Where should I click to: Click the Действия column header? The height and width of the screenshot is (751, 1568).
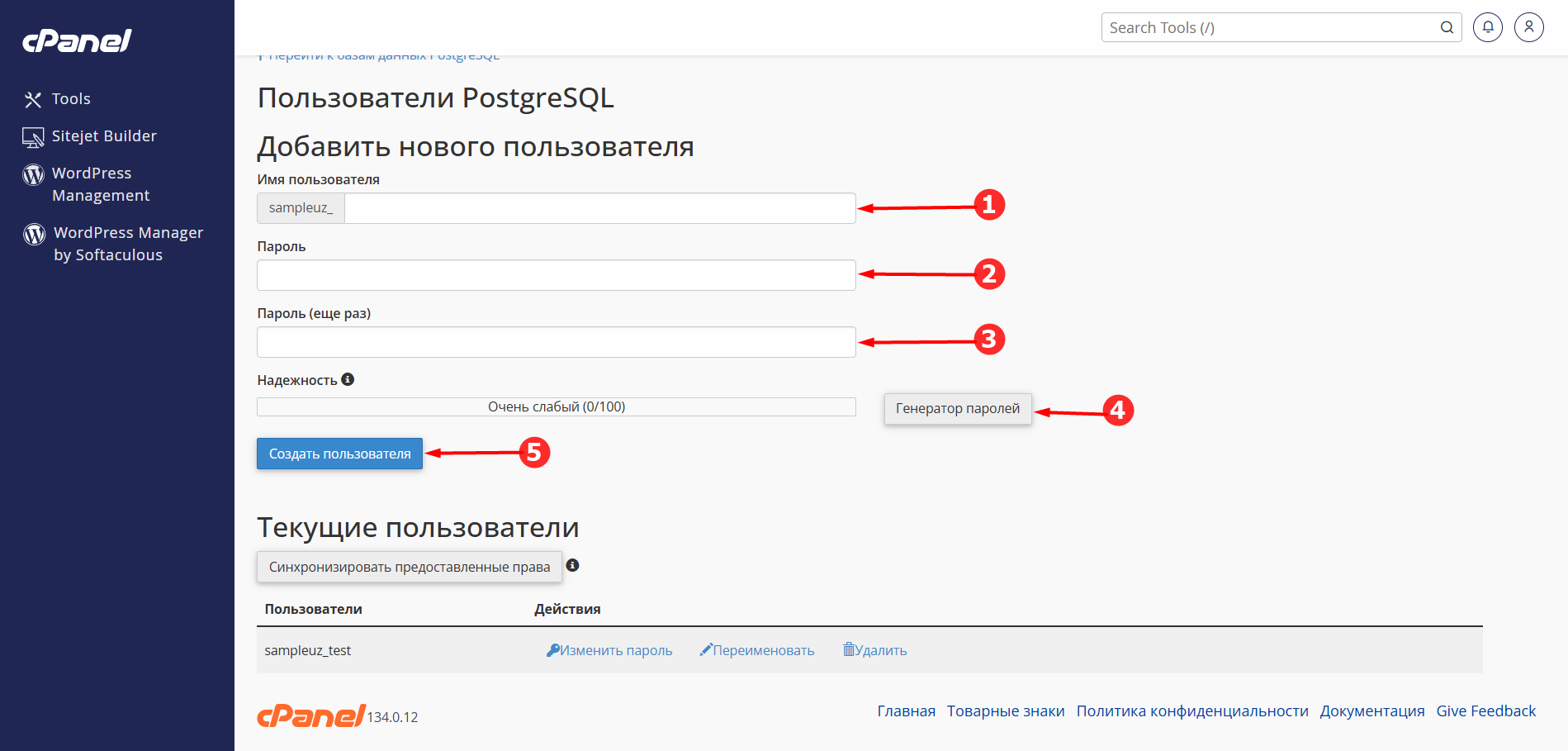click(x=567, y=609)
